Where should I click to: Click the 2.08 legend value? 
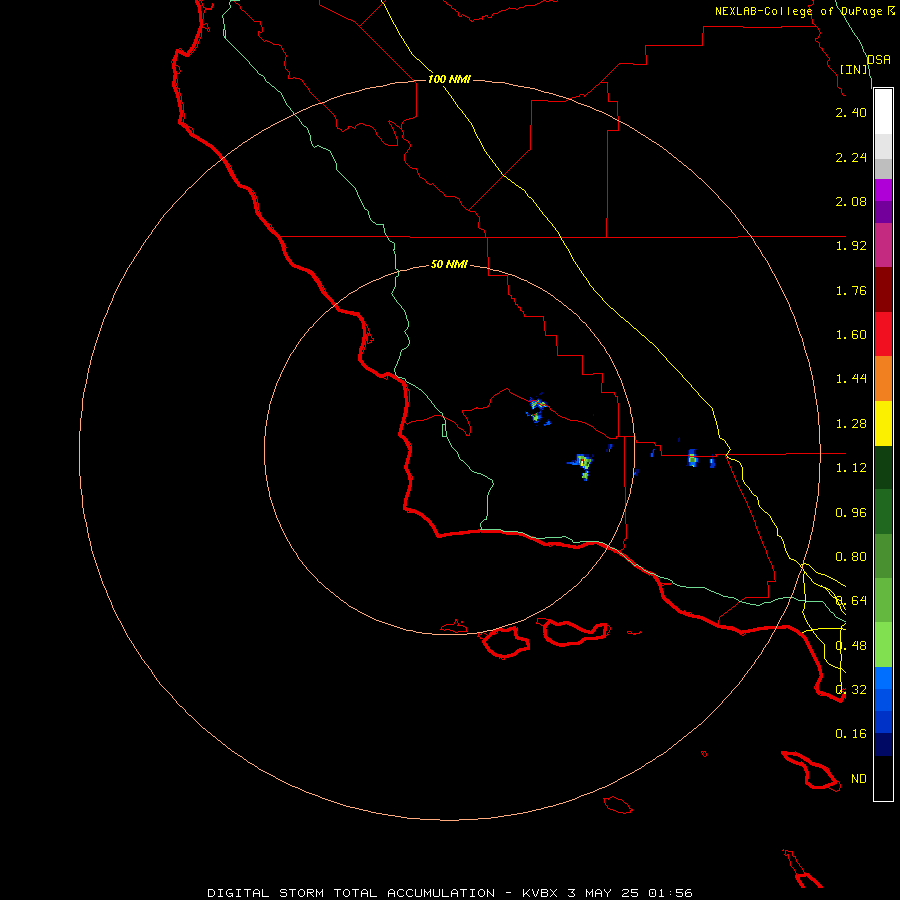click(x=851, y=201)
